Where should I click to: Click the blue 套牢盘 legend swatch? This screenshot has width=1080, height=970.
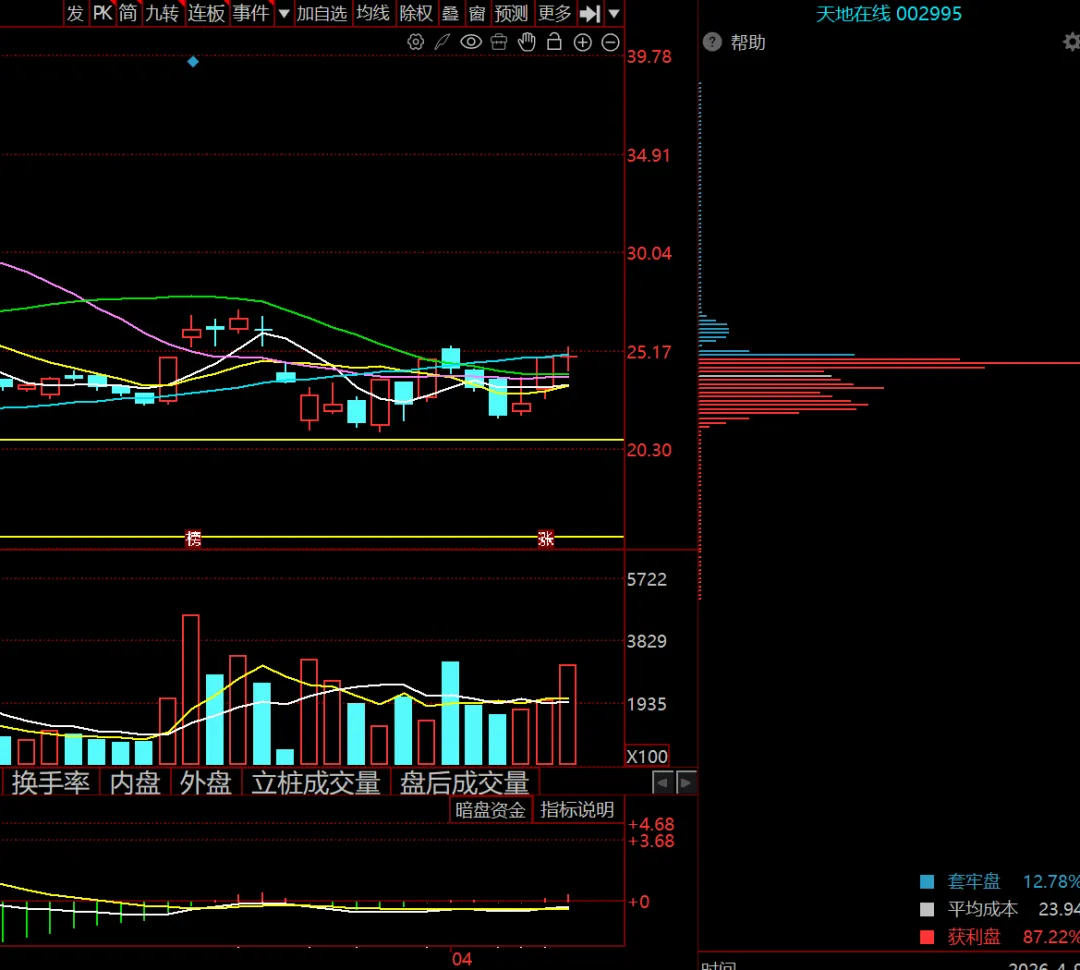click(x=927, y=881)
